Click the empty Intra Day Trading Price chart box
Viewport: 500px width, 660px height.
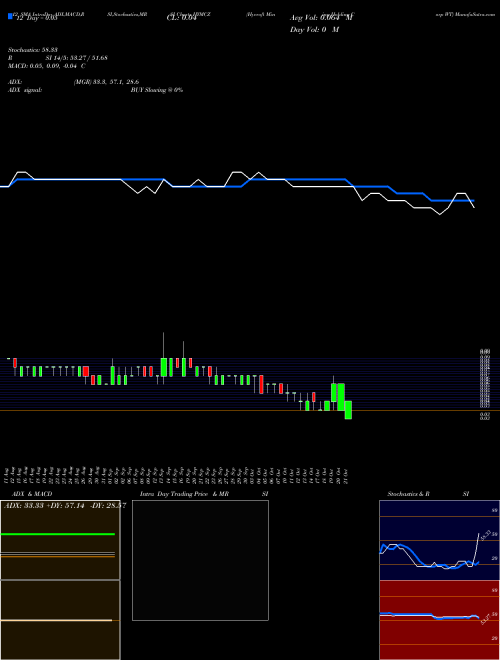coord(200,560)
